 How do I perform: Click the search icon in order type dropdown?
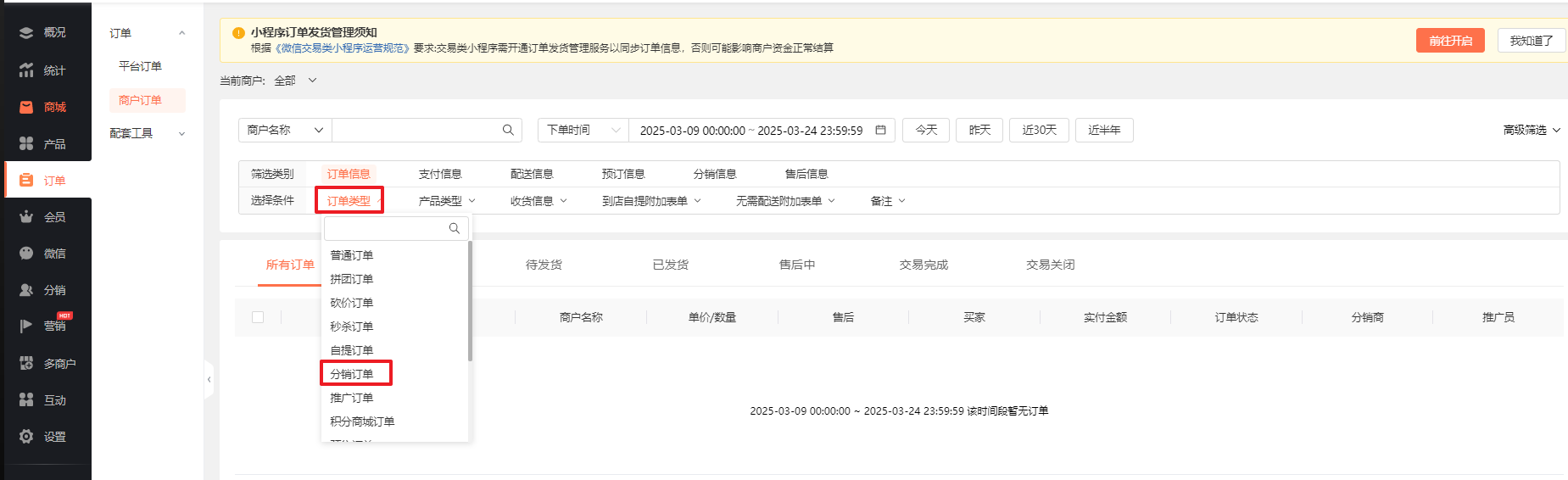[454, 228]
